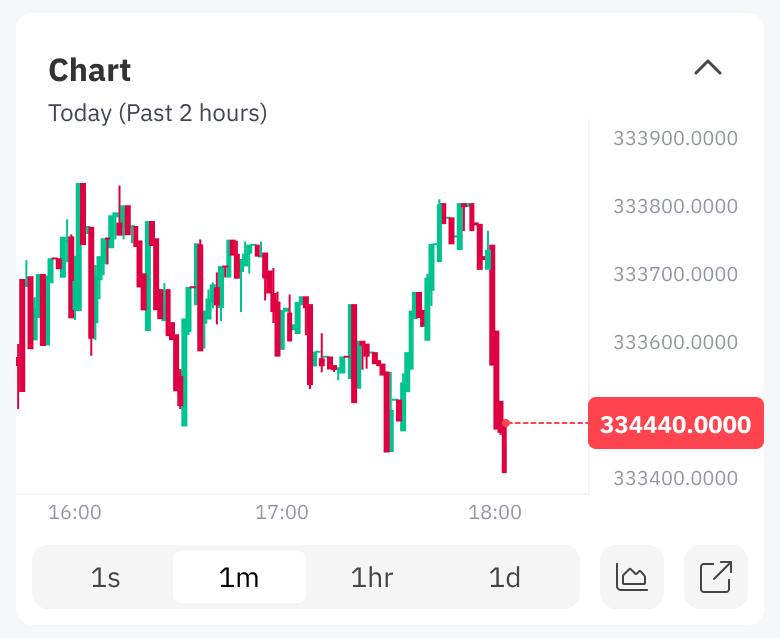The height and width of the screenshot is (638, 780).
Task: Click the 333400.0000 price axis label
Action: (675, 477)
